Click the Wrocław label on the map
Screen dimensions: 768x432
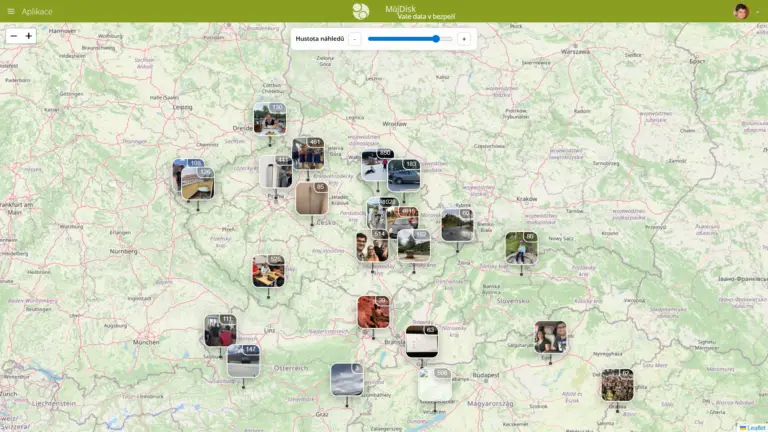click(394, 124)
